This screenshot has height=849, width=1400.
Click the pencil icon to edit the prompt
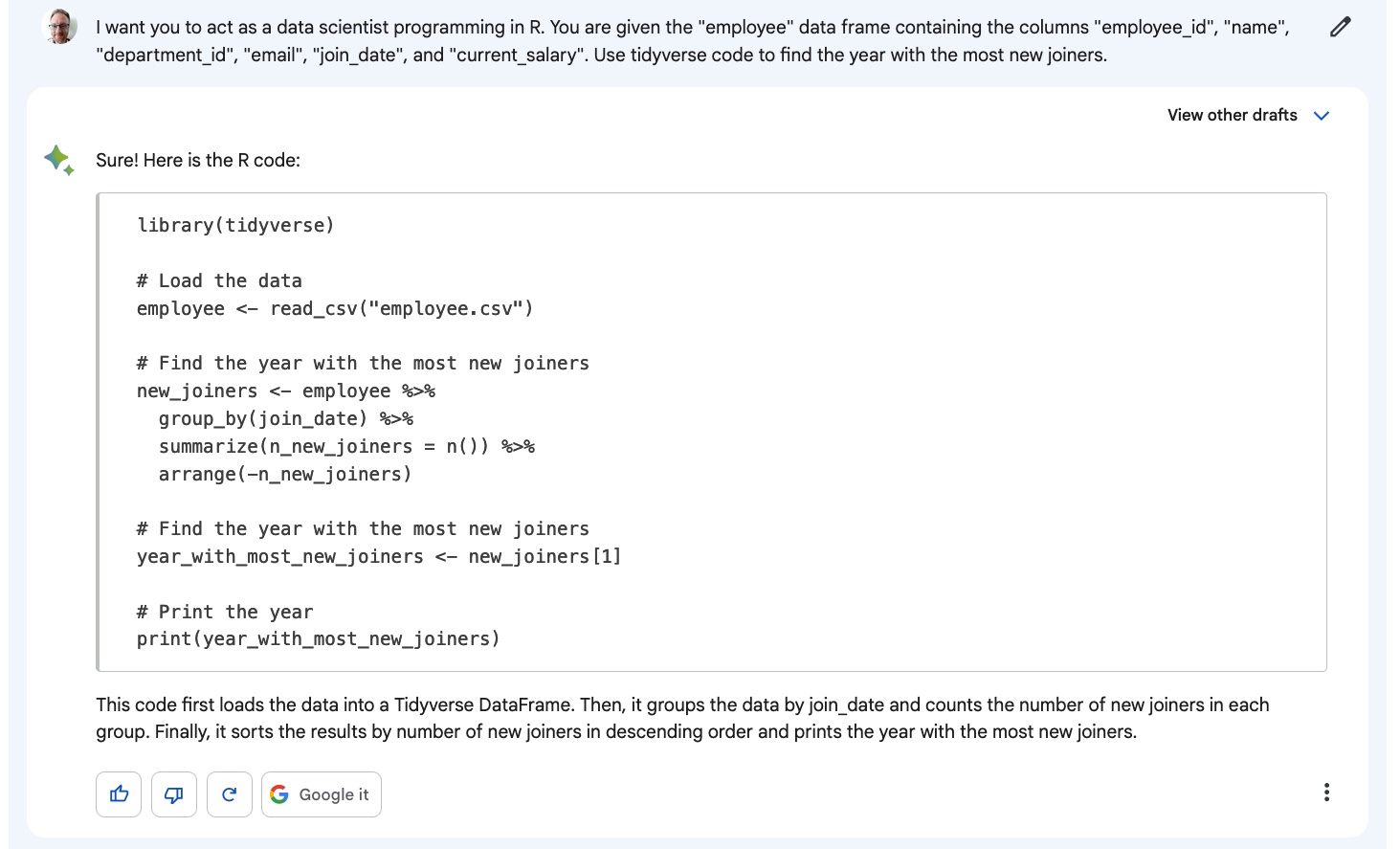[x=1340, y=27]
